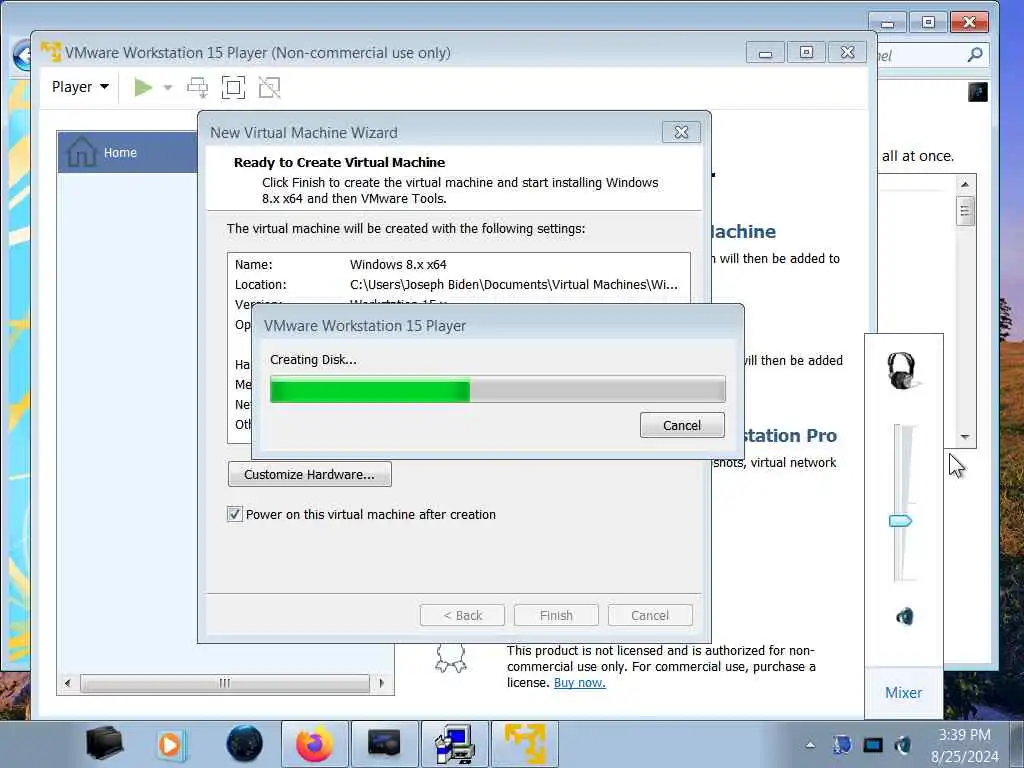Cancel the Creating Disk progress dialog
This screenshot has height=768, width=1024.
682,425
